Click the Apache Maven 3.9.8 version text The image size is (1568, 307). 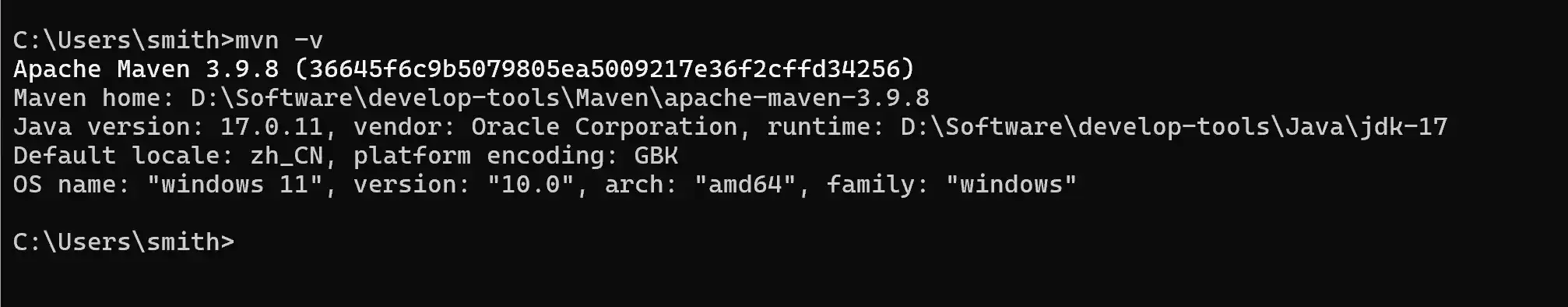coord(146,69)
